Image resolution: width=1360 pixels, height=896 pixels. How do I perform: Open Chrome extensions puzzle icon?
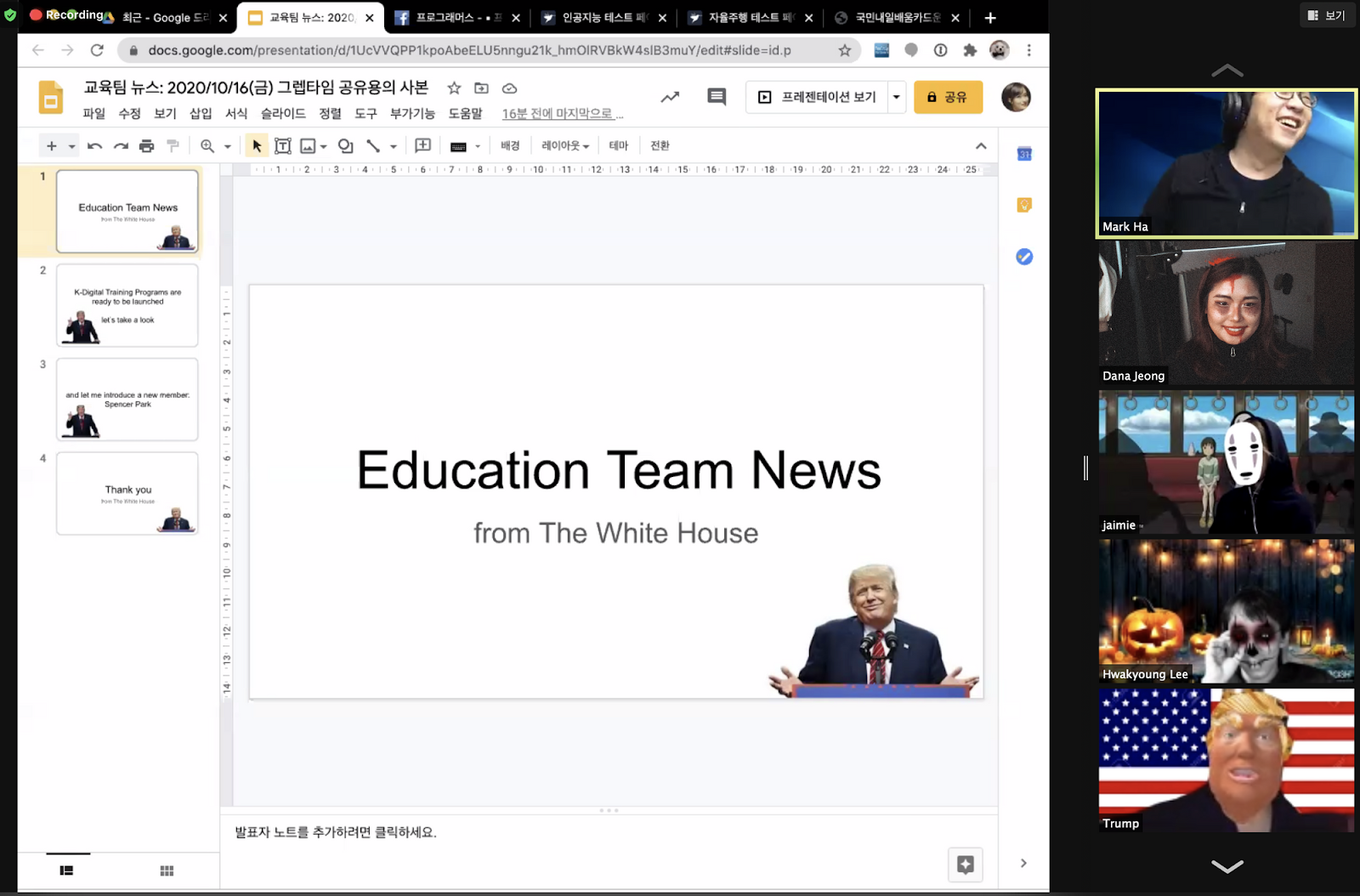pyautogui.click(x=970, y=50)
